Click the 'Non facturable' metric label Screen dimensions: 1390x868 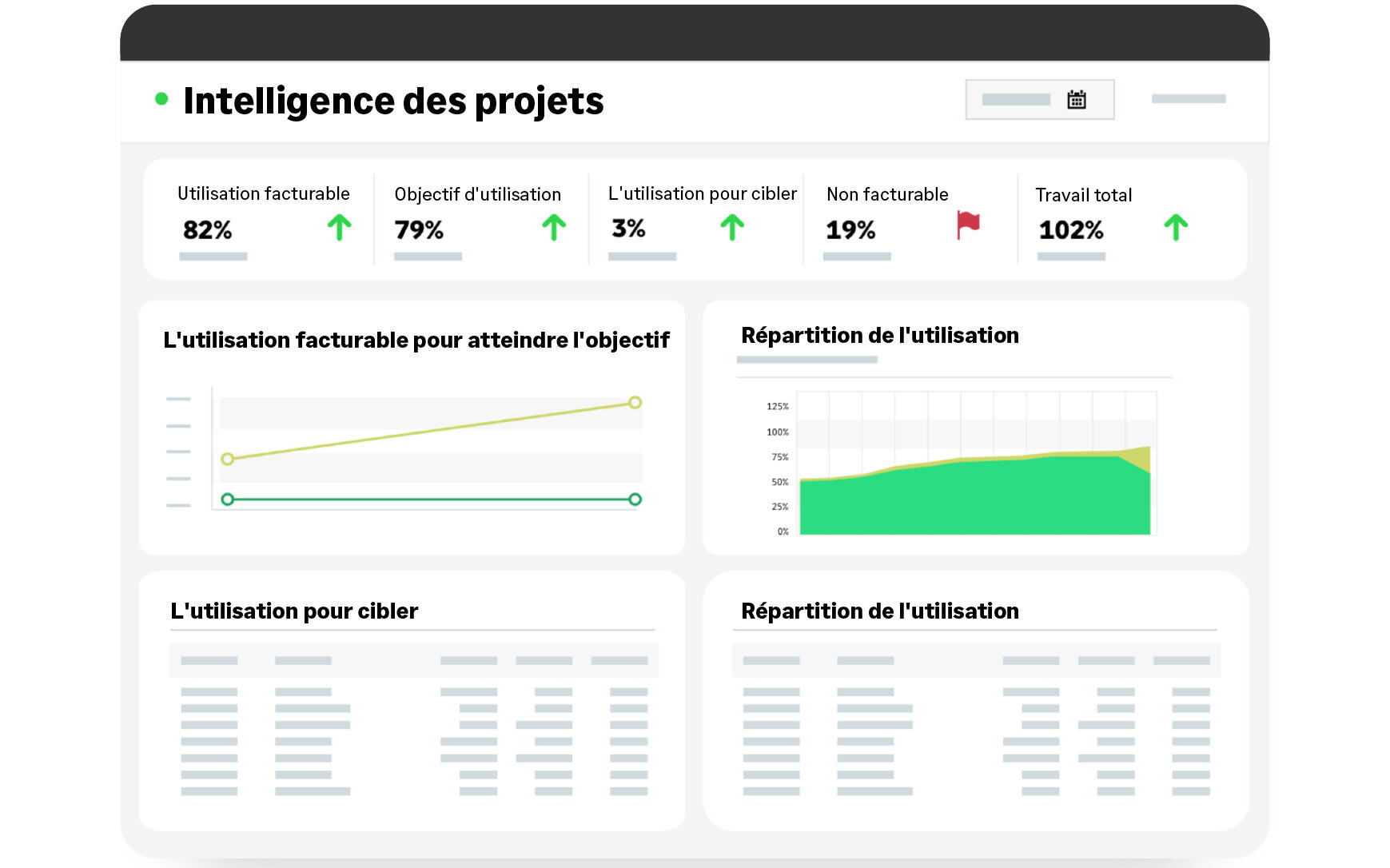[887, 194]
